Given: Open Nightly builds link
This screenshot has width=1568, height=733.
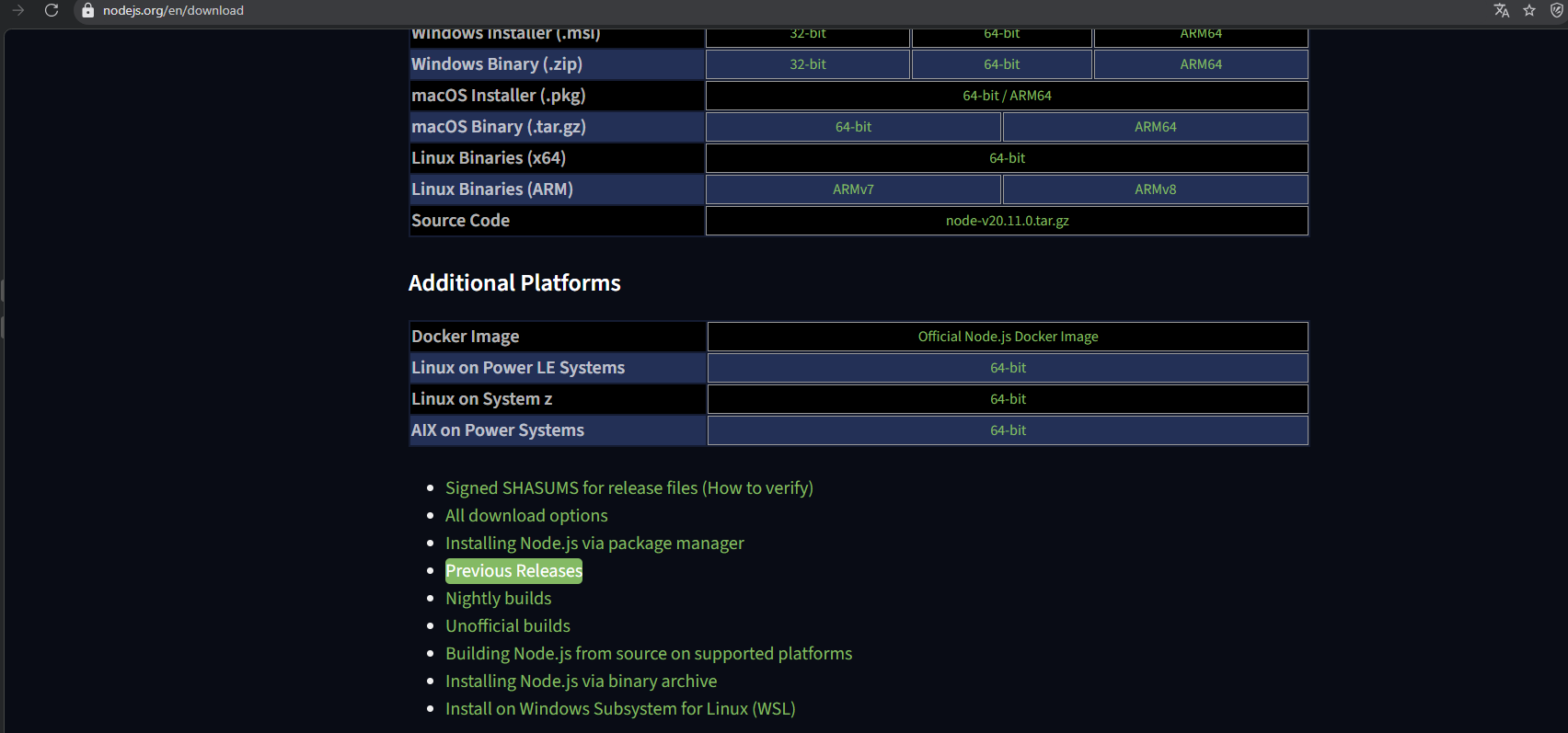Looking at the screenshot, I should click(499, 599).
